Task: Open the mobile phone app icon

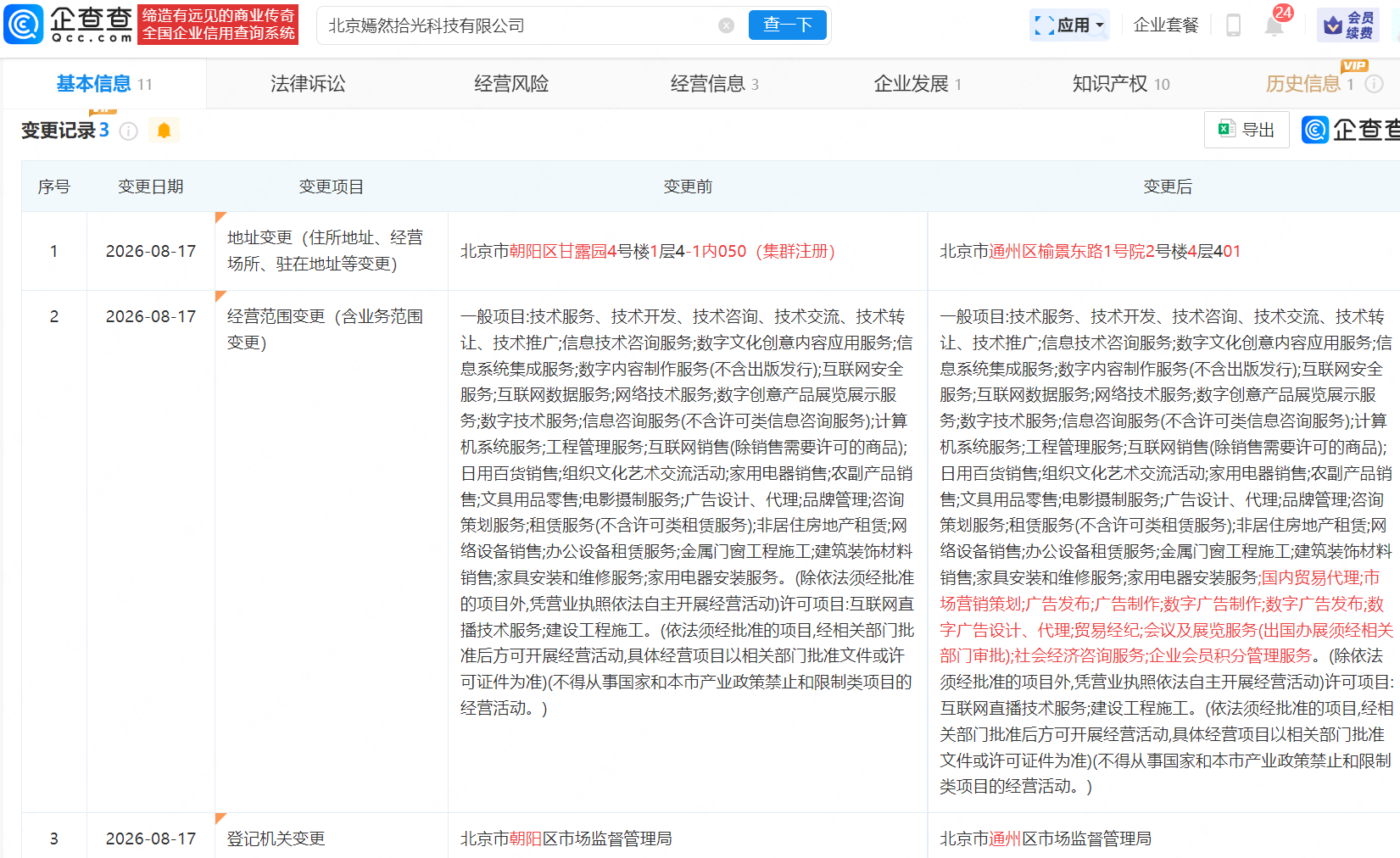Action: tap(1234, 25)
